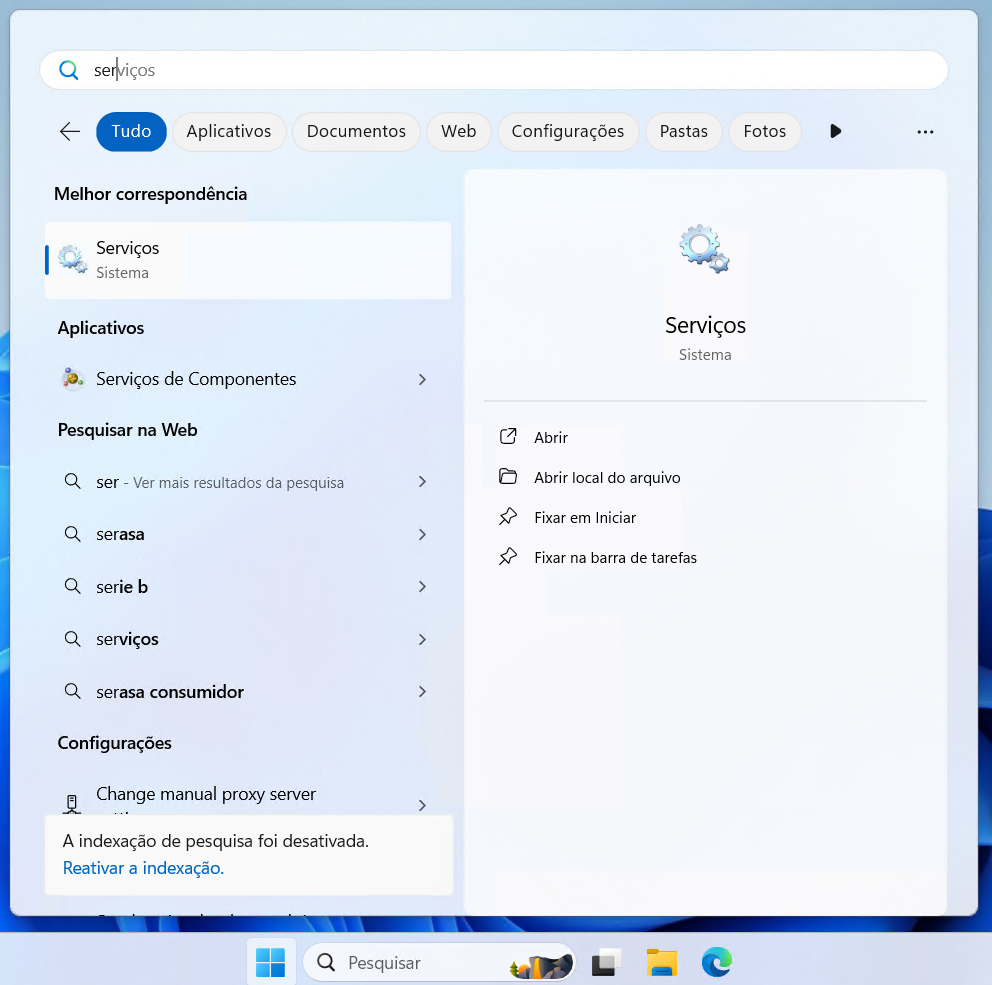Switch to the Web filter tab
Image resolution: width=992 pixels, height=985 pixels.
tap(459, 132)
